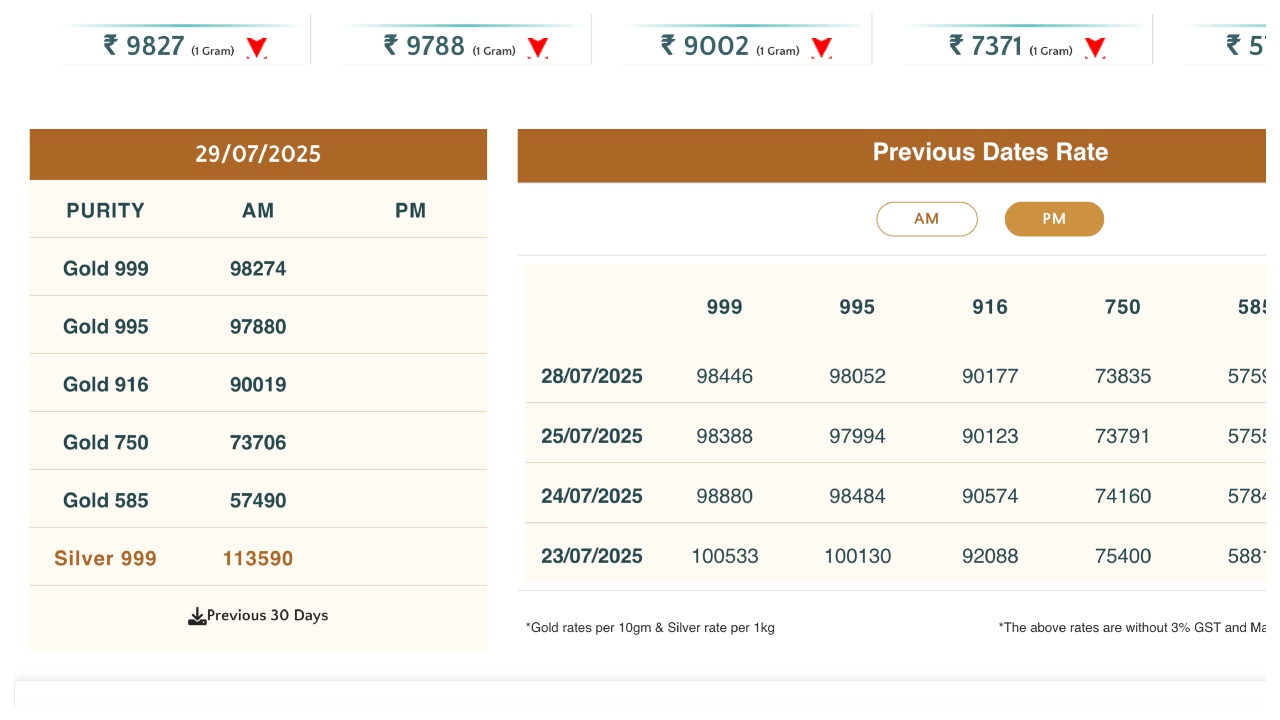Click the download icon for Previous 30 Days
This screenshot has width=1280, height=720.
(x=197, y=616)
